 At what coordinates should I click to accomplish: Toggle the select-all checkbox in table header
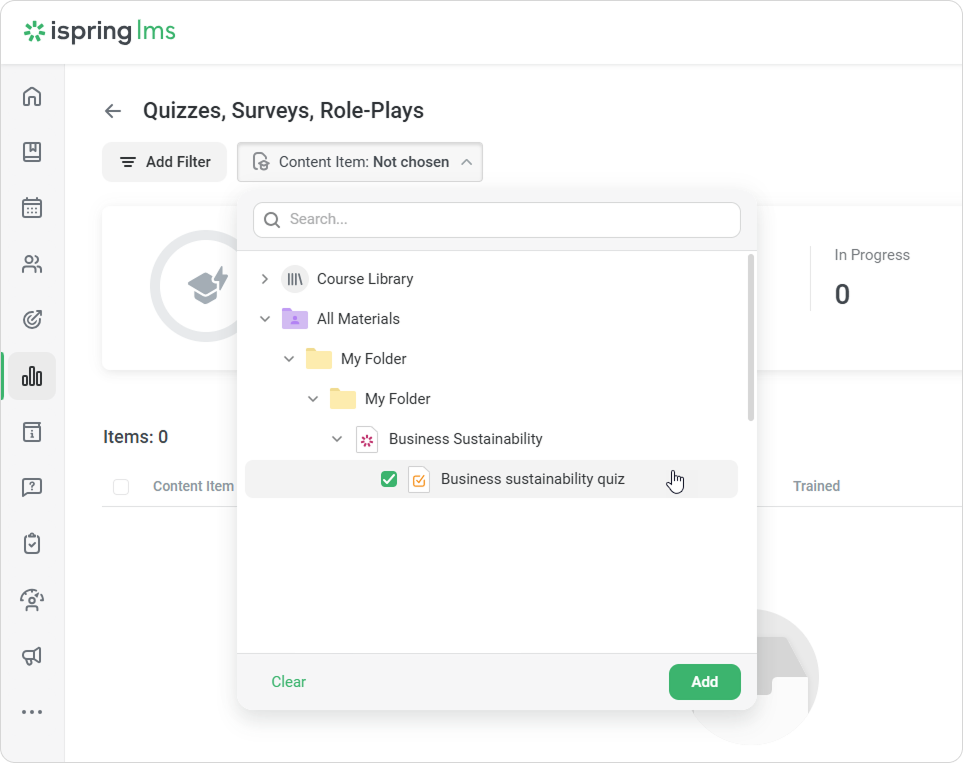click(121, 487)
